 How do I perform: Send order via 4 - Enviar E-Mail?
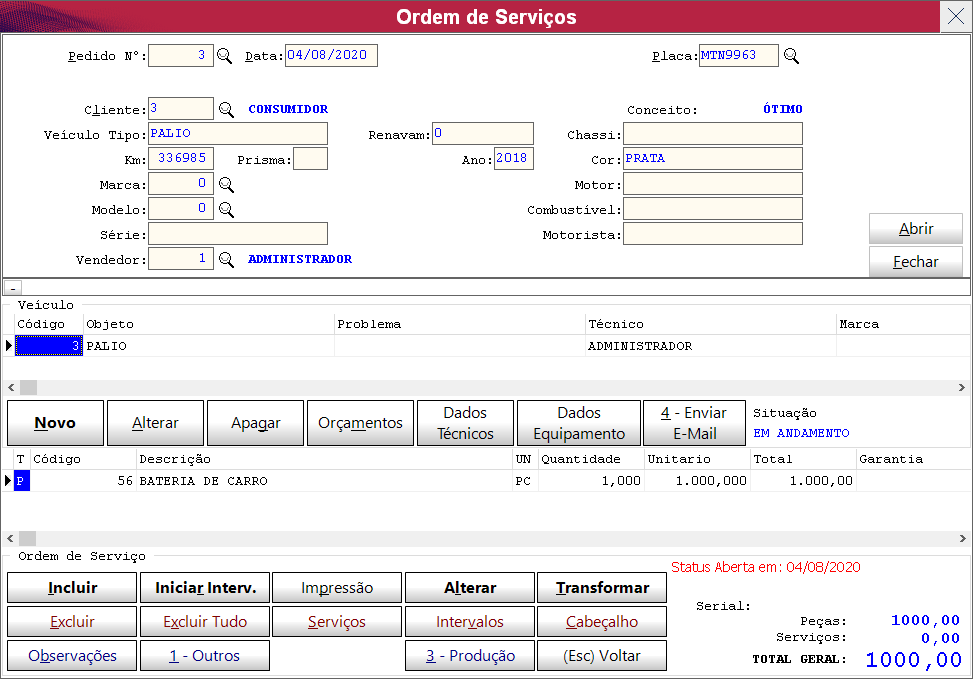click(694, 423)
